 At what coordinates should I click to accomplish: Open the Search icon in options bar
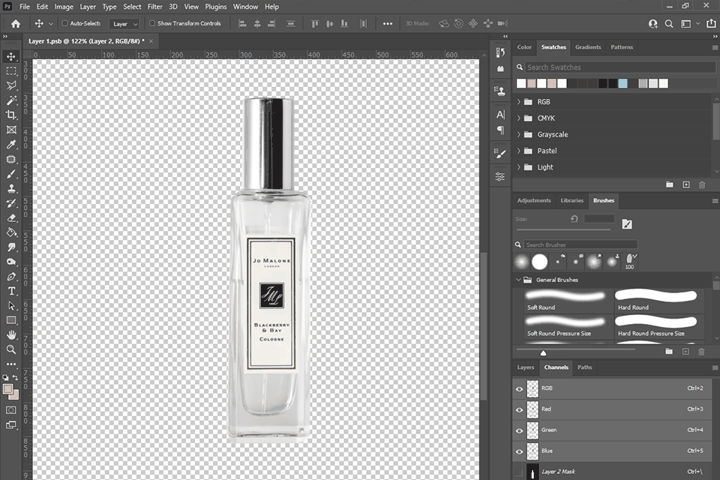[669, 23]
